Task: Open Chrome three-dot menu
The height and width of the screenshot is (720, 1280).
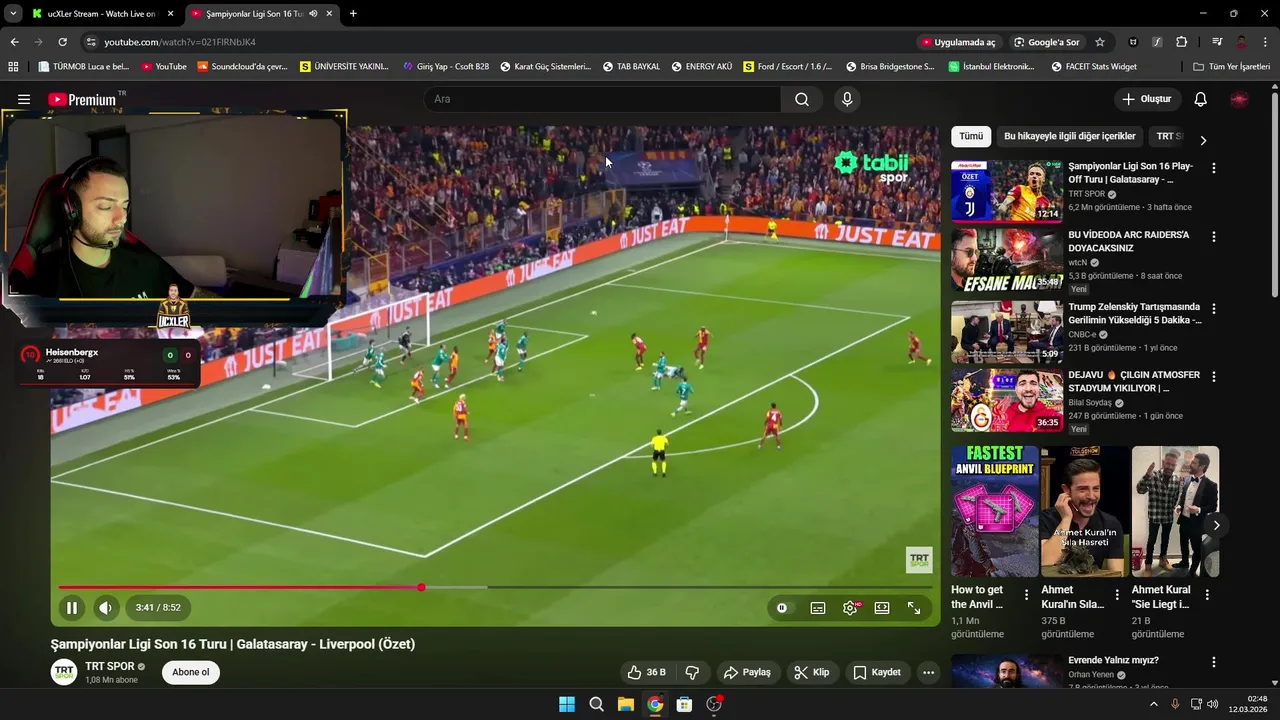Action: (1266, 42)
